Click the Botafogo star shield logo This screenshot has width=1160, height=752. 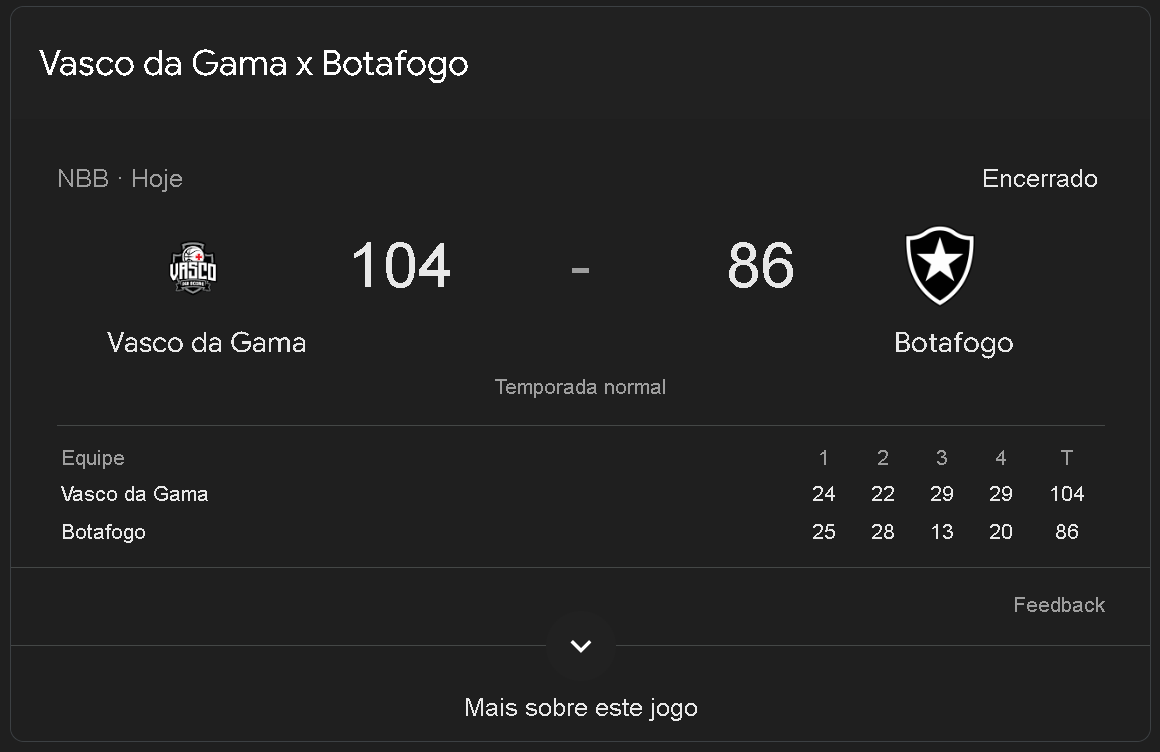click(939, 265)
